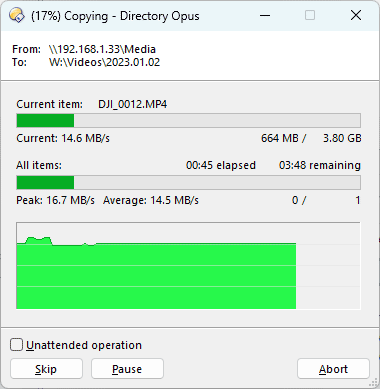Click the source path \\192.168.1.33\Media
380x389 pixels.
(102, 49)
